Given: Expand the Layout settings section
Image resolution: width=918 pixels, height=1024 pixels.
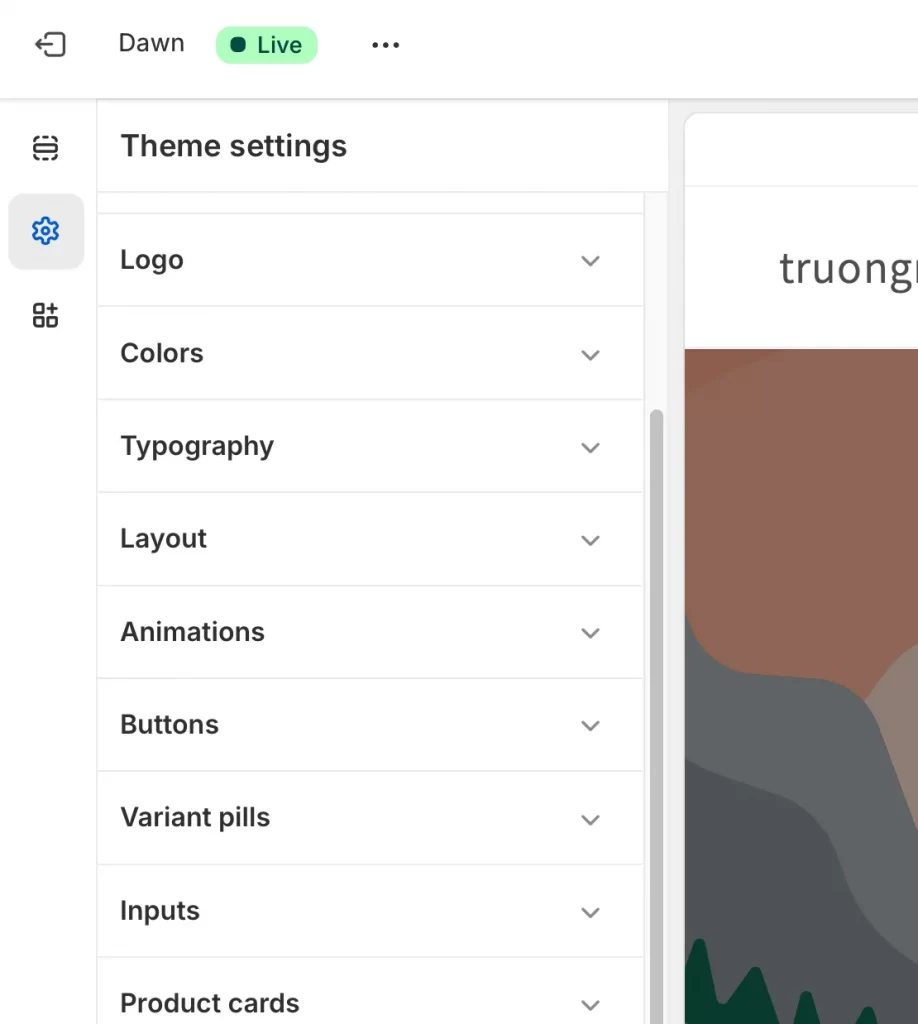Looking at the screenshot, I should 370,539.
